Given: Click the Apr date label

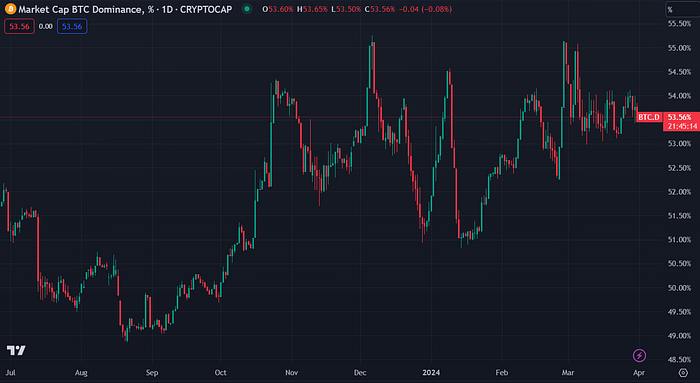Looking at the screenshot, I should (x=639, y=372).
